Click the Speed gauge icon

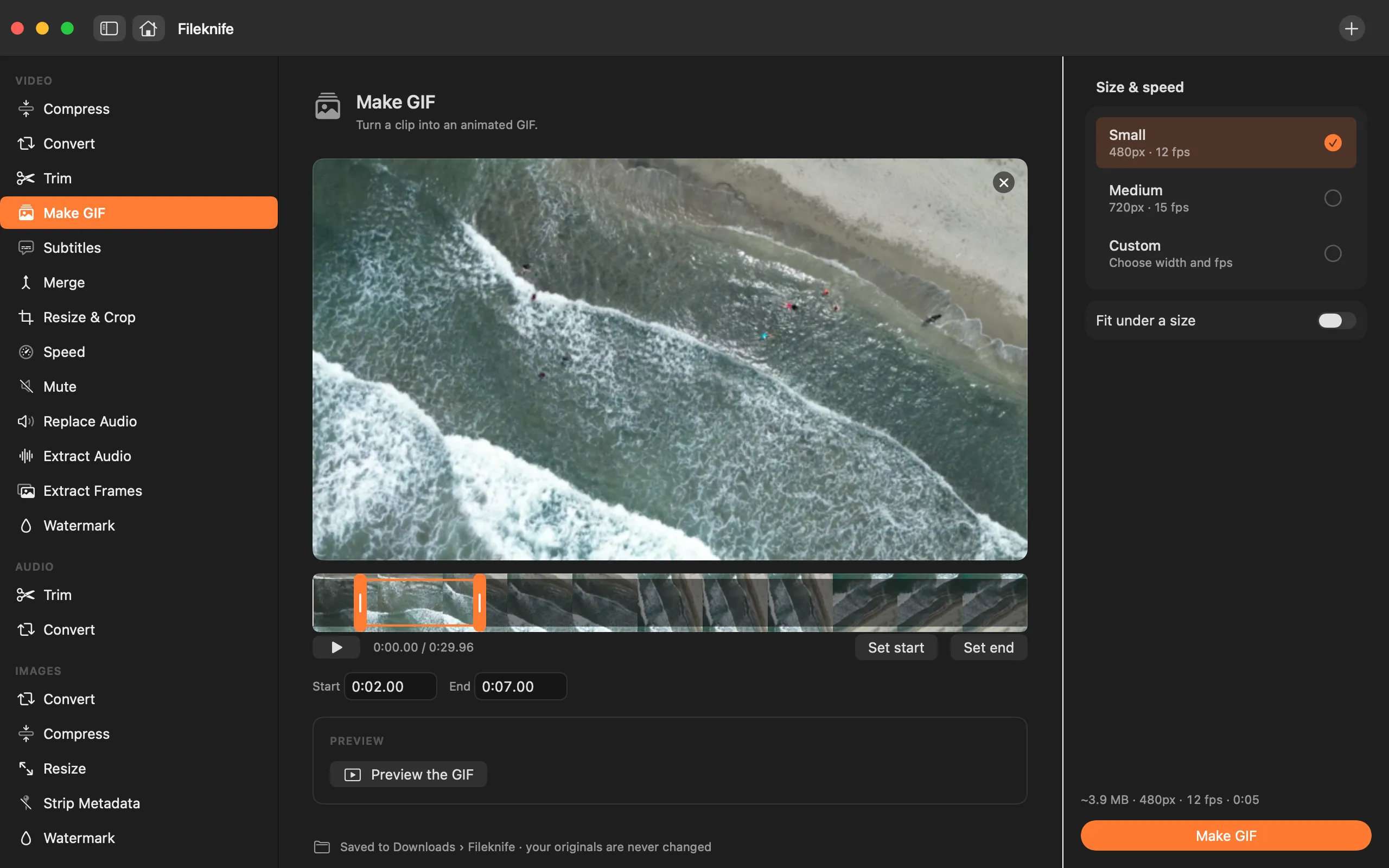[26, 352]
